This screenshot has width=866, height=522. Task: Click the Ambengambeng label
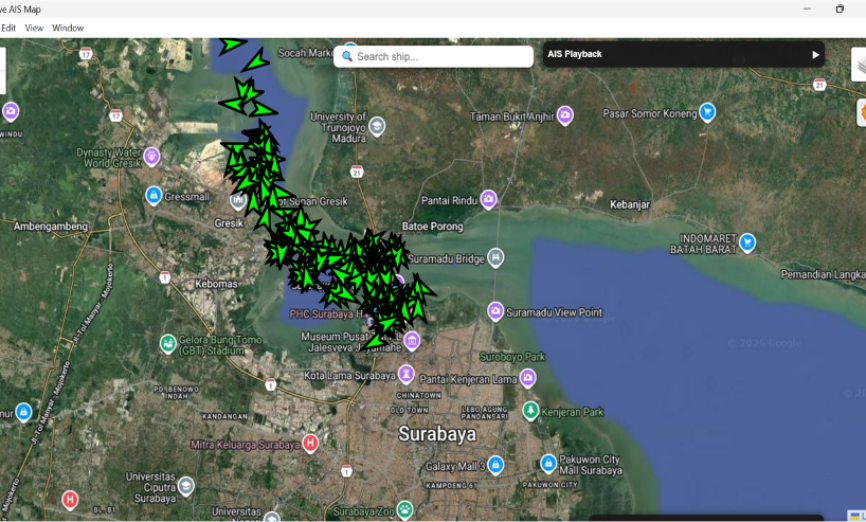point(51,226)
